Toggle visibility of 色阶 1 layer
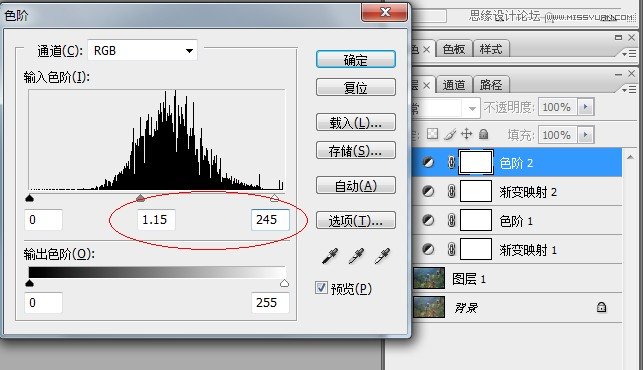 pyautogui.click(x=428, y=221)
